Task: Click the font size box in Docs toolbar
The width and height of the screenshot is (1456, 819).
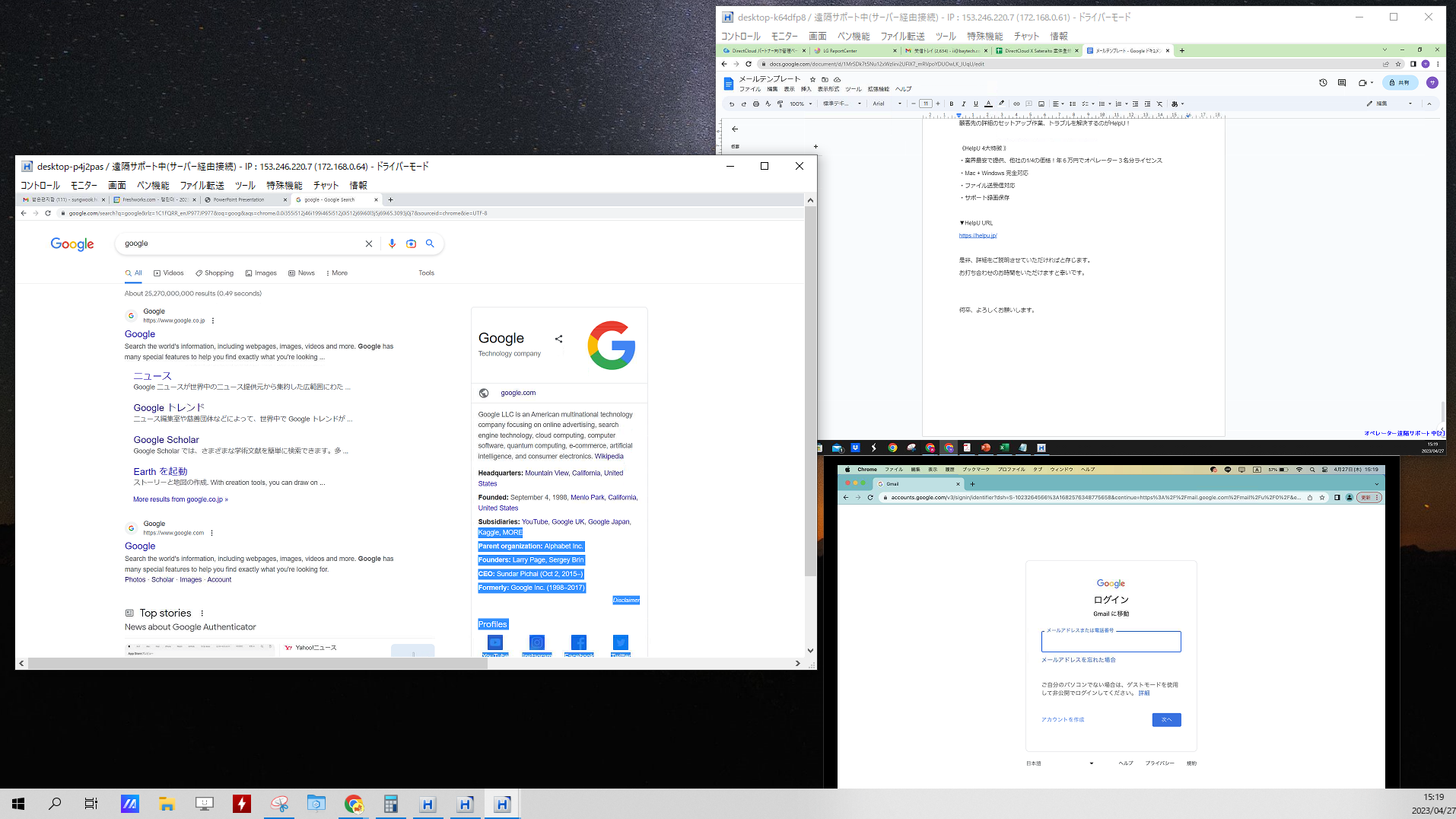Action: [x=925, y=104]
